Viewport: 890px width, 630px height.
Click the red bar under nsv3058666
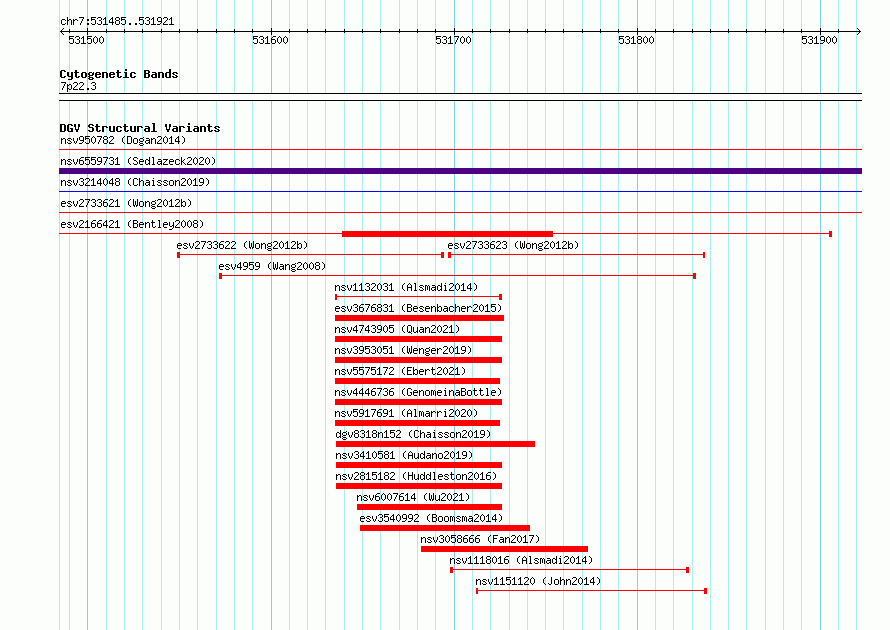pyautogui.click(x=504, y=549)
